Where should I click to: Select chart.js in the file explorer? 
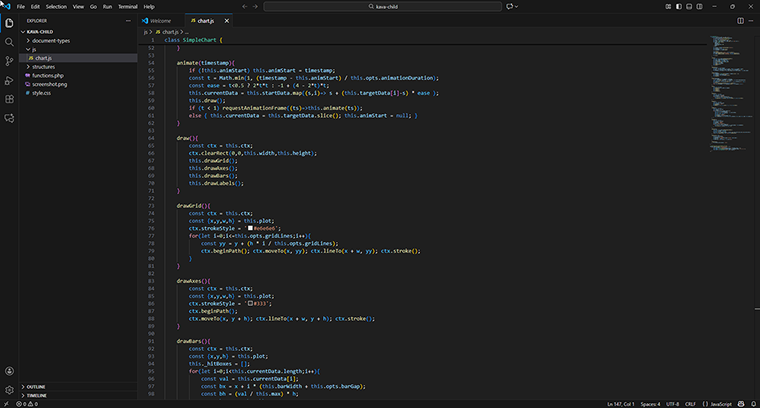coord(78,58)
